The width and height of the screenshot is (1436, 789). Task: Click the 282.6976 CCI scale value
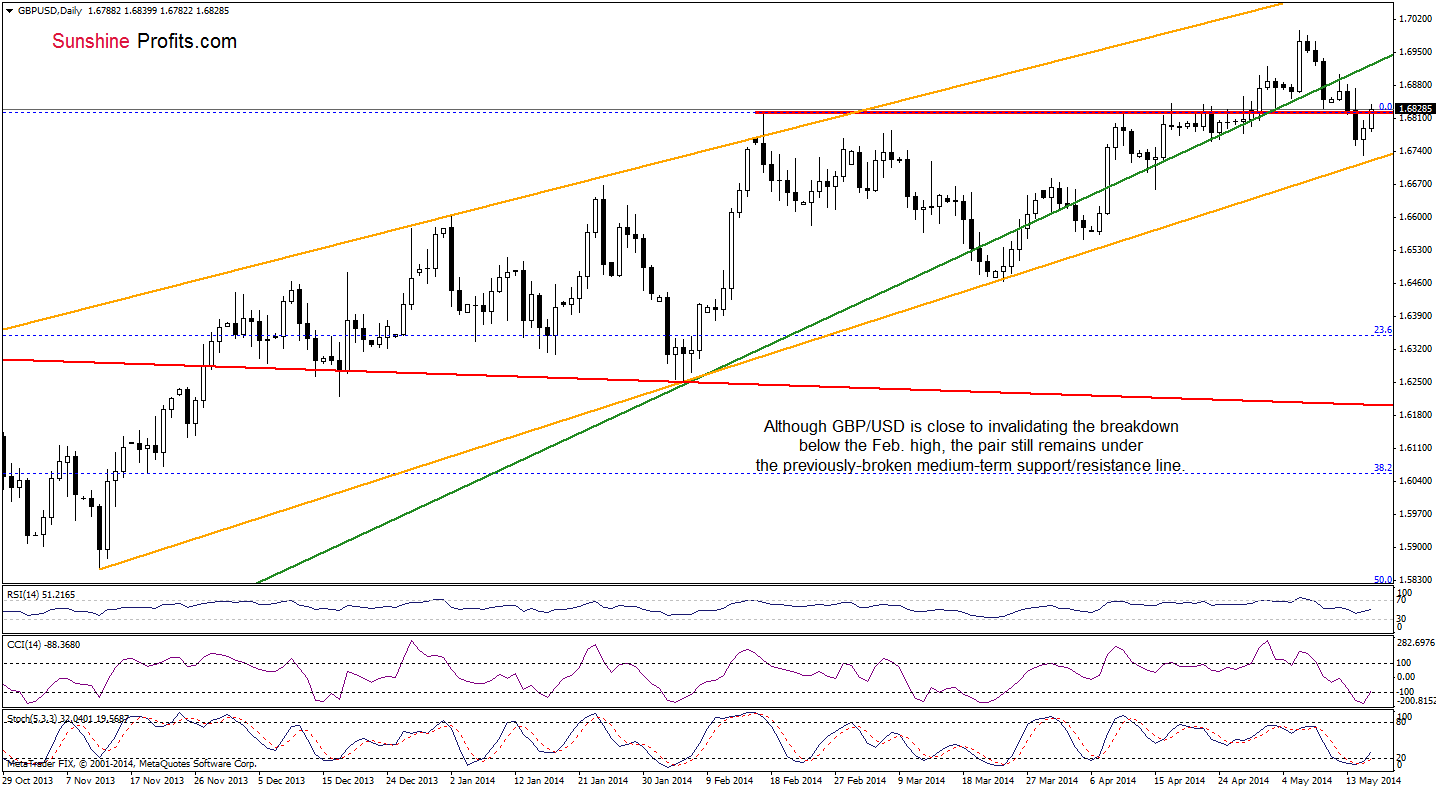[1416, 644]
